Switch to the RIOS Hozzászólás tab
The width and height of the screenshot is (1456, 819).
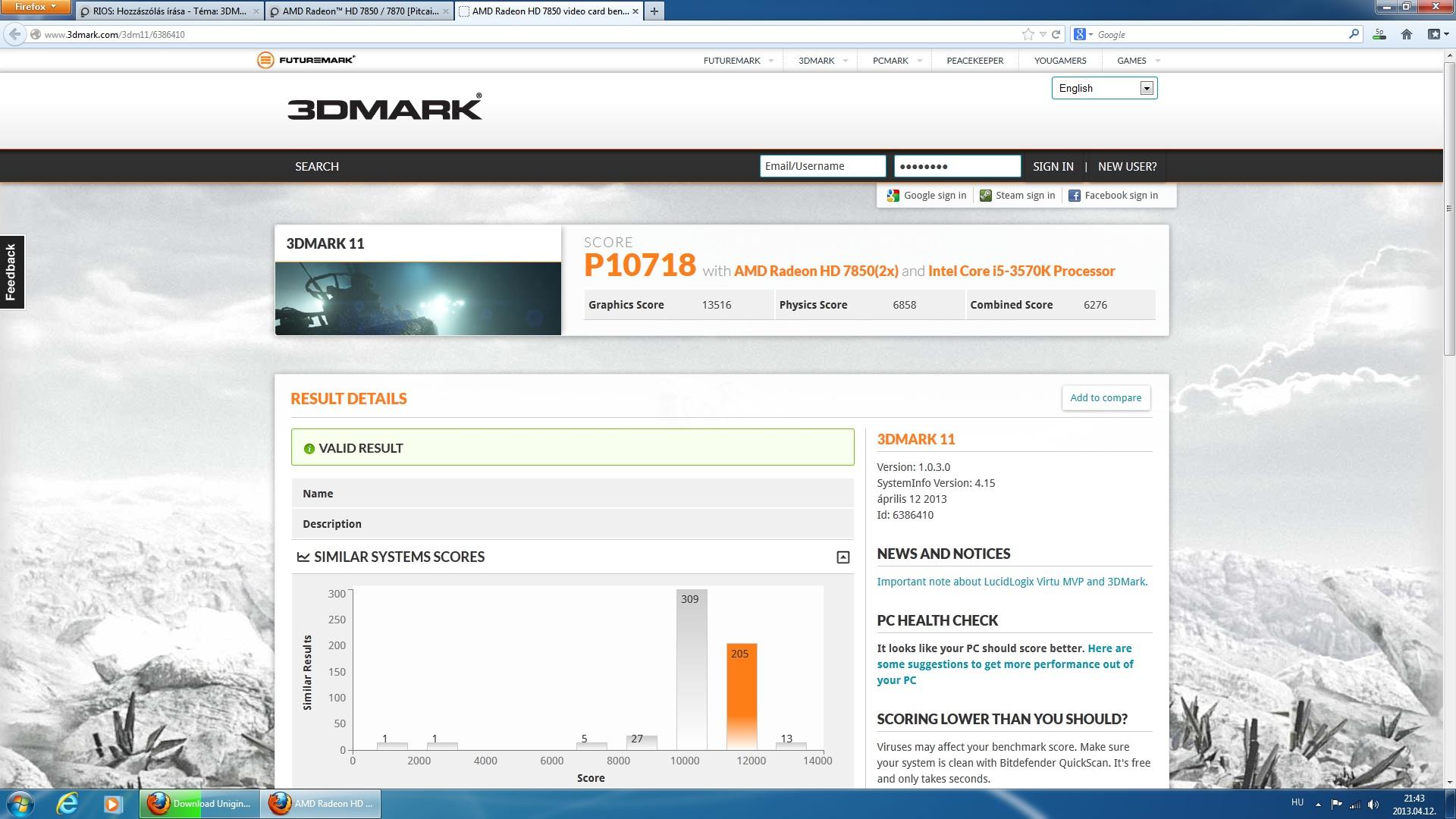pyautogui.click(x=169, y=11)
